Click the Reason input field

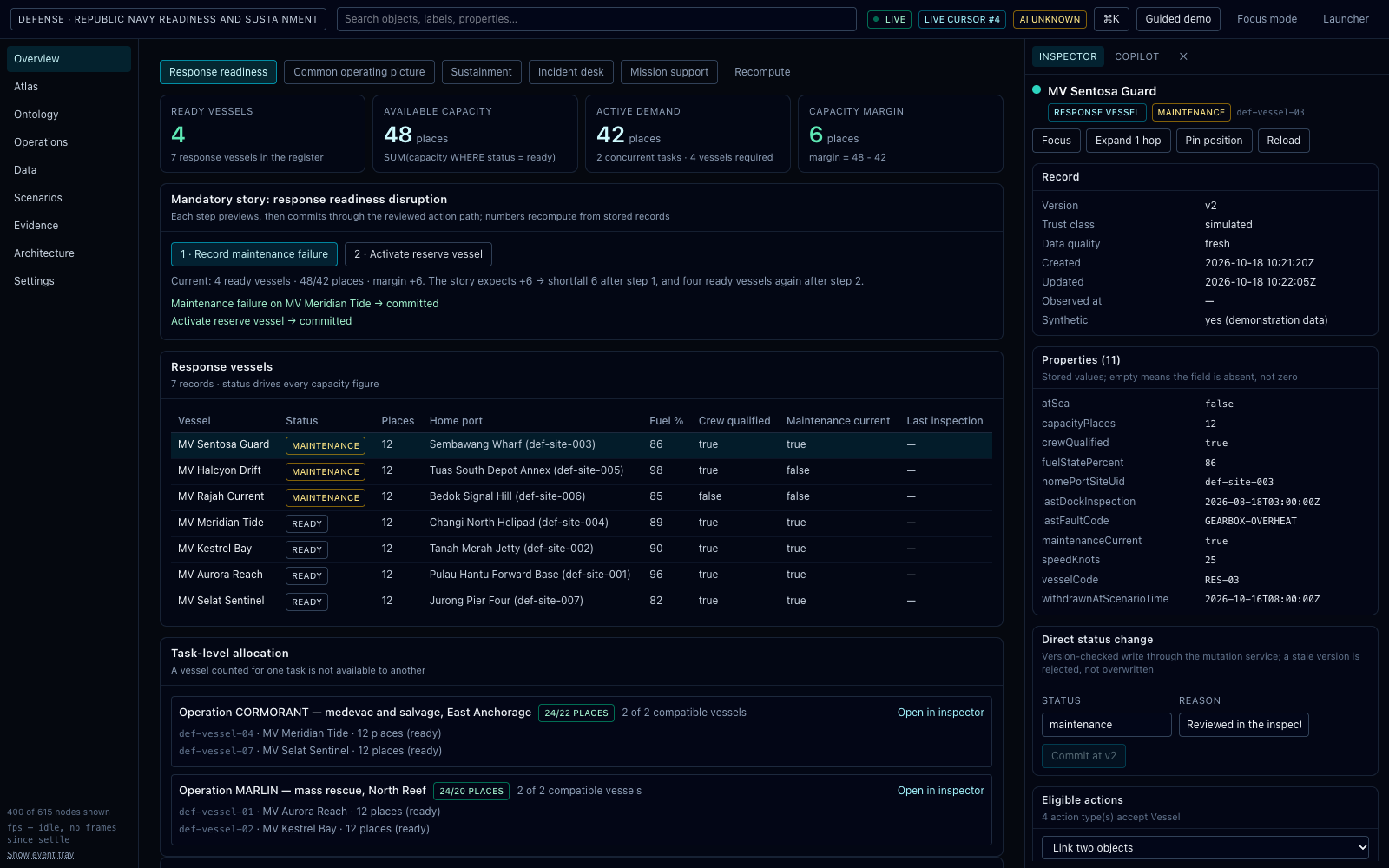1244,725
